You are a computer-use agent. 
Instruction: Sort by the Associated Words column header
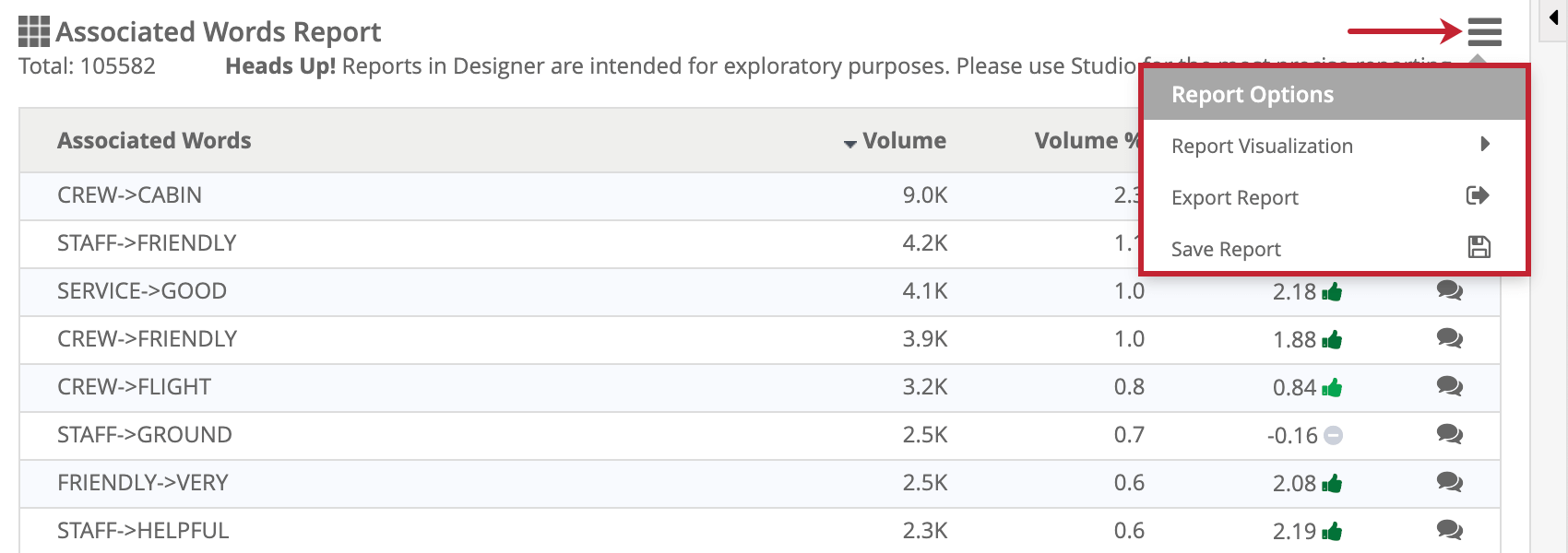[x=154, y=140]
